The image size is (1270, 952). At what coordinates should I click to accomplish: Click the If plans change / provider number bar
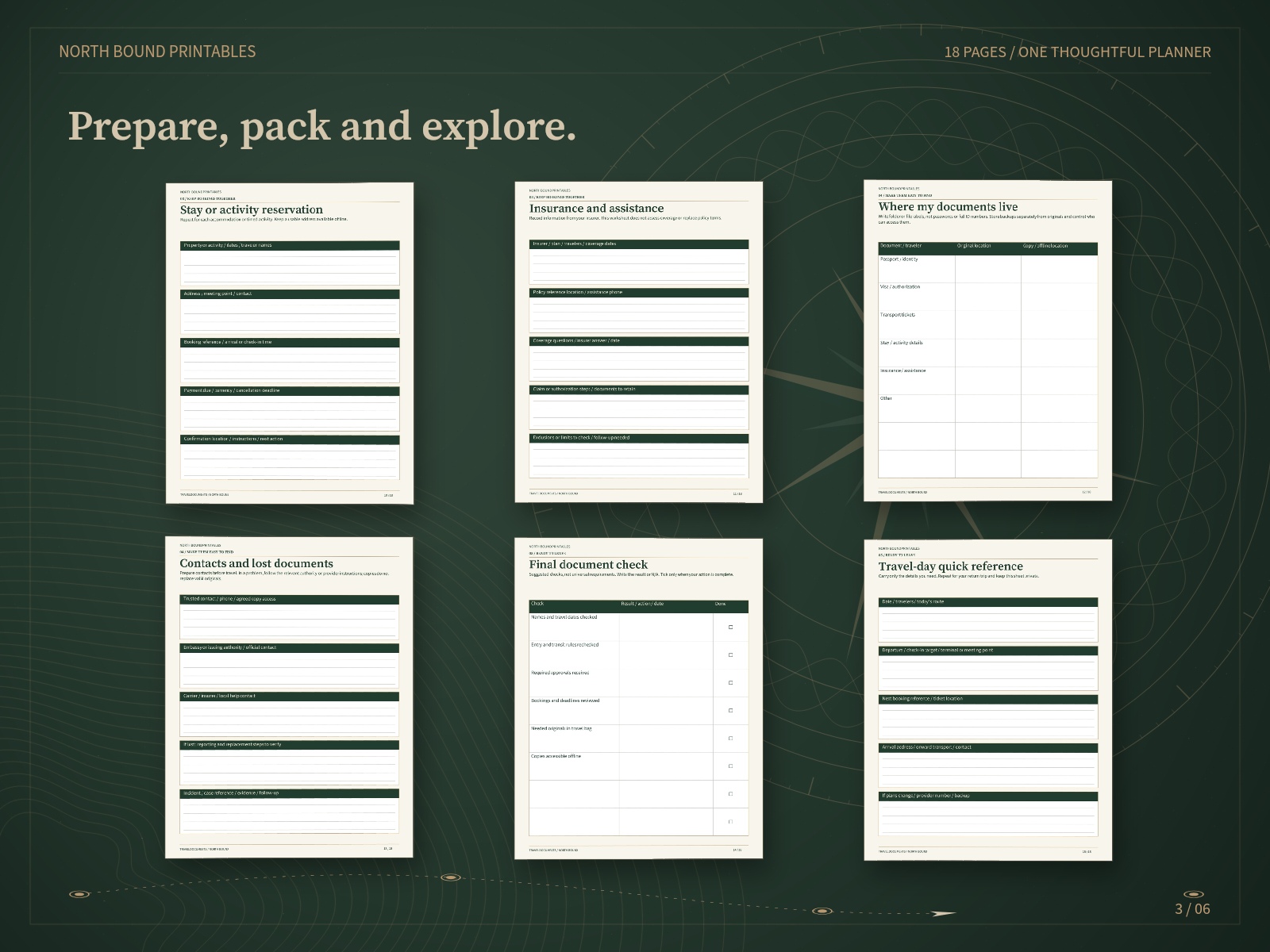click(988, 795)
